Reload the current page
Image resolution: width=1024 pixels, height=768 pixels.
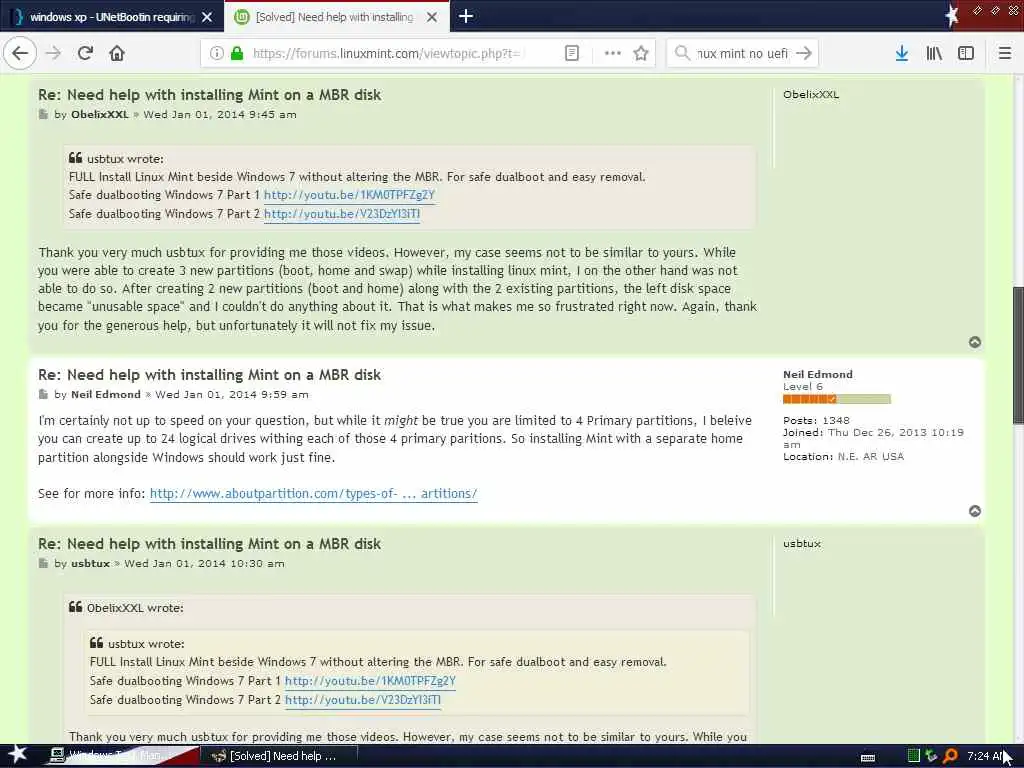point(85,53)
